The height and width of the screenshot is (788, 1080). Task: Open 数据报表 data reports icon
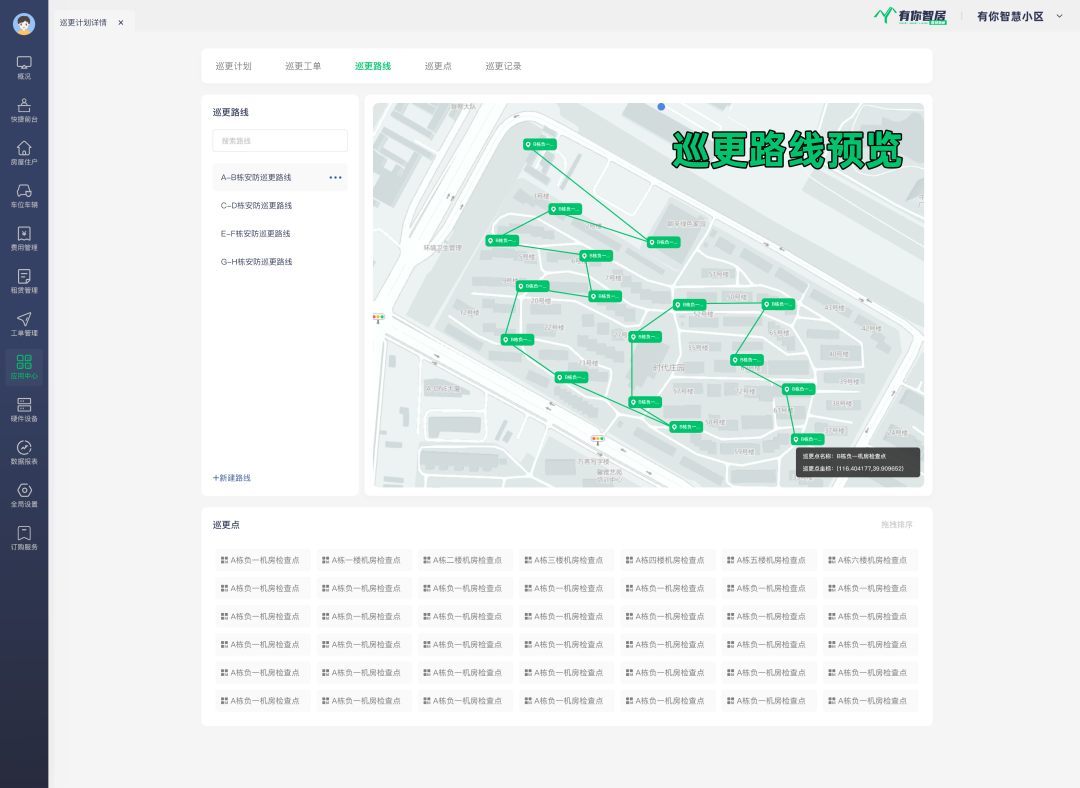[24, 449]
